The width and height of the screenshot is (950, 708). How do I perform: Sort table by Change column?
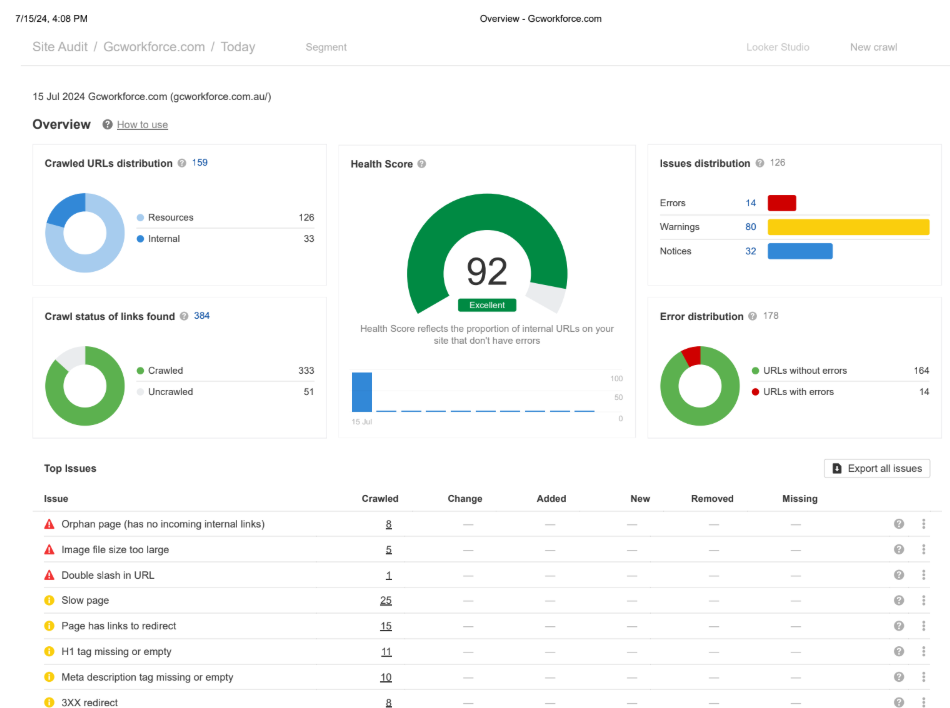coord(465,498)
